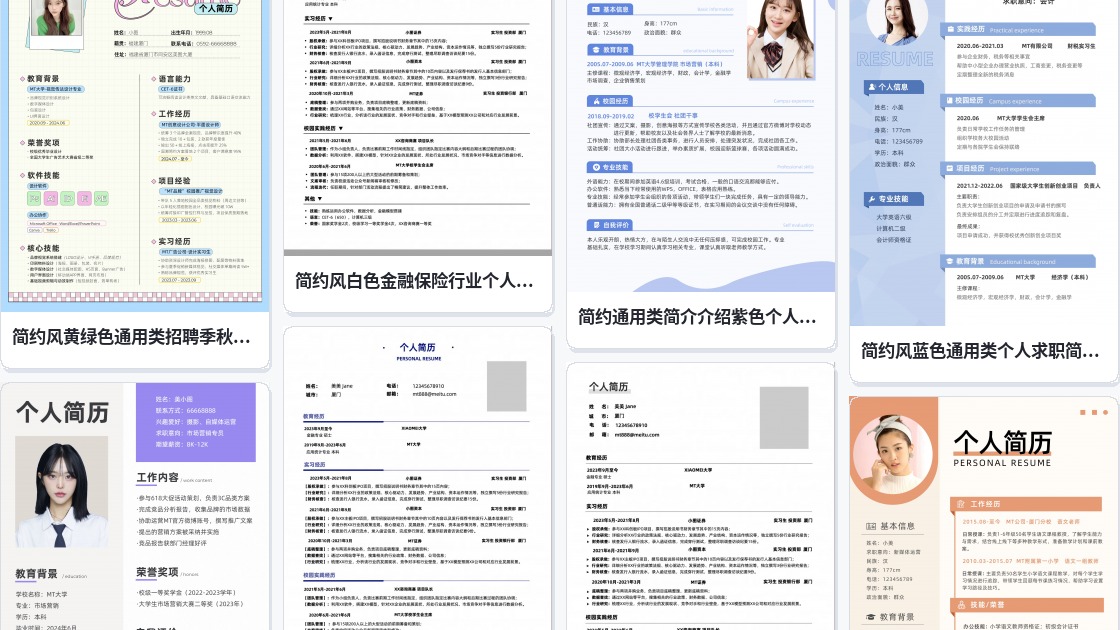Select the orange 个人简历 PERSONAL RESUME template
Viewport: 1120px width, 630px height.
[x=984, y=514]
